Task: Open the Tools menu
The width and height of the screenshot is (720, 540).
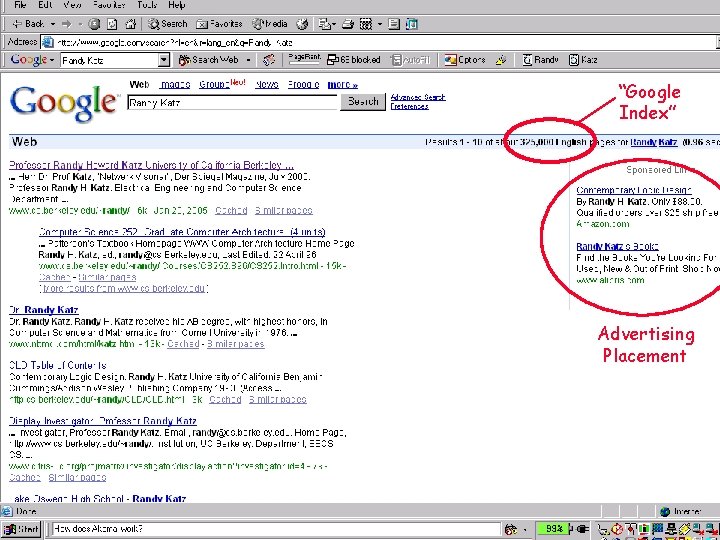Action: [147, 5]
